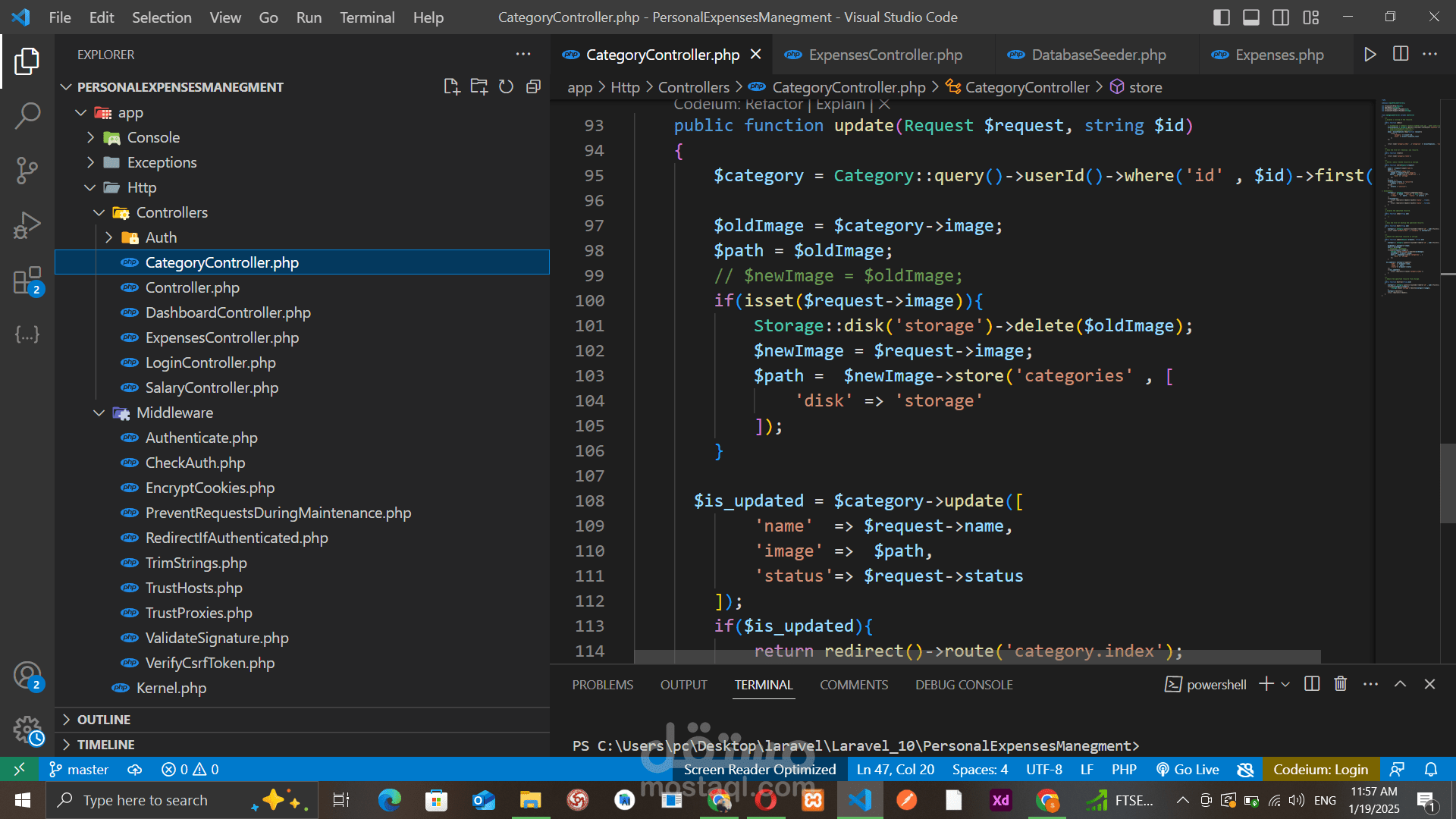1456x819 pixels.
Task: Toggle bottom panel layout button
Action: coord(1251,17)
